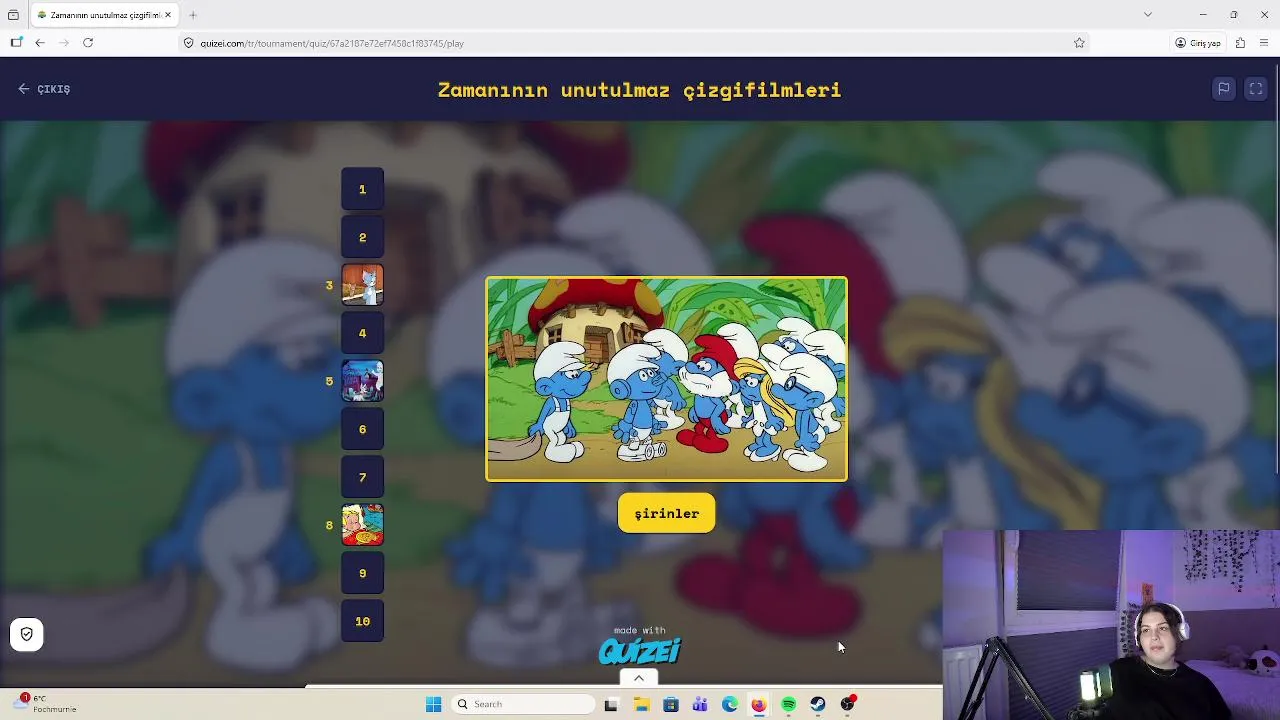
Task: Click the şirinler label
Action: click(x=666, y=513)
